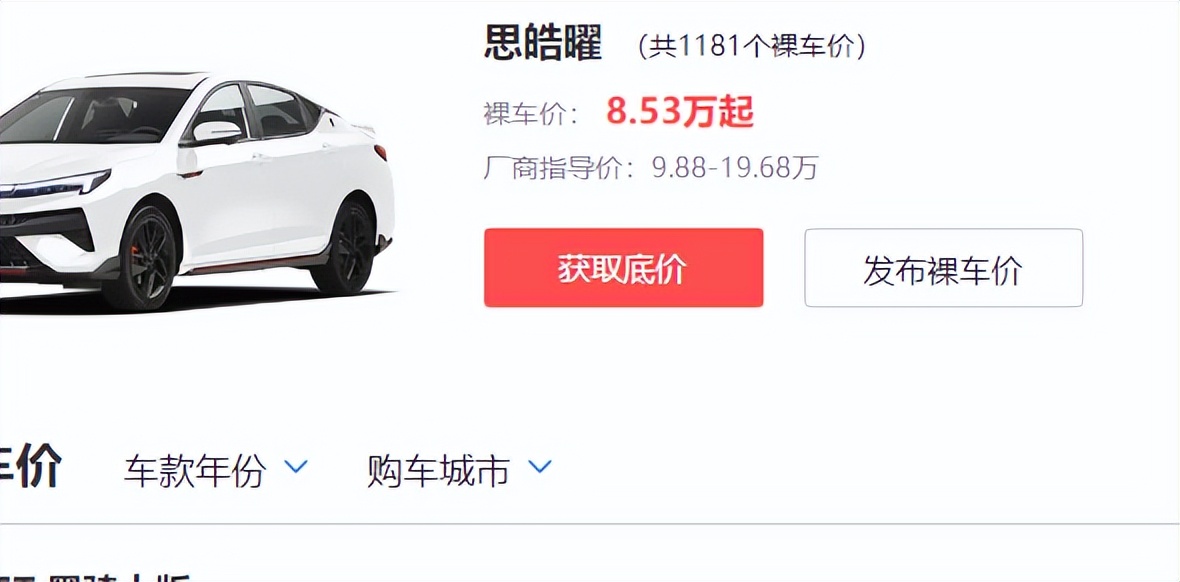The image size is (1180, 582).
Task: Click the car's LED headlight
Action: click(x=54, y=184)
